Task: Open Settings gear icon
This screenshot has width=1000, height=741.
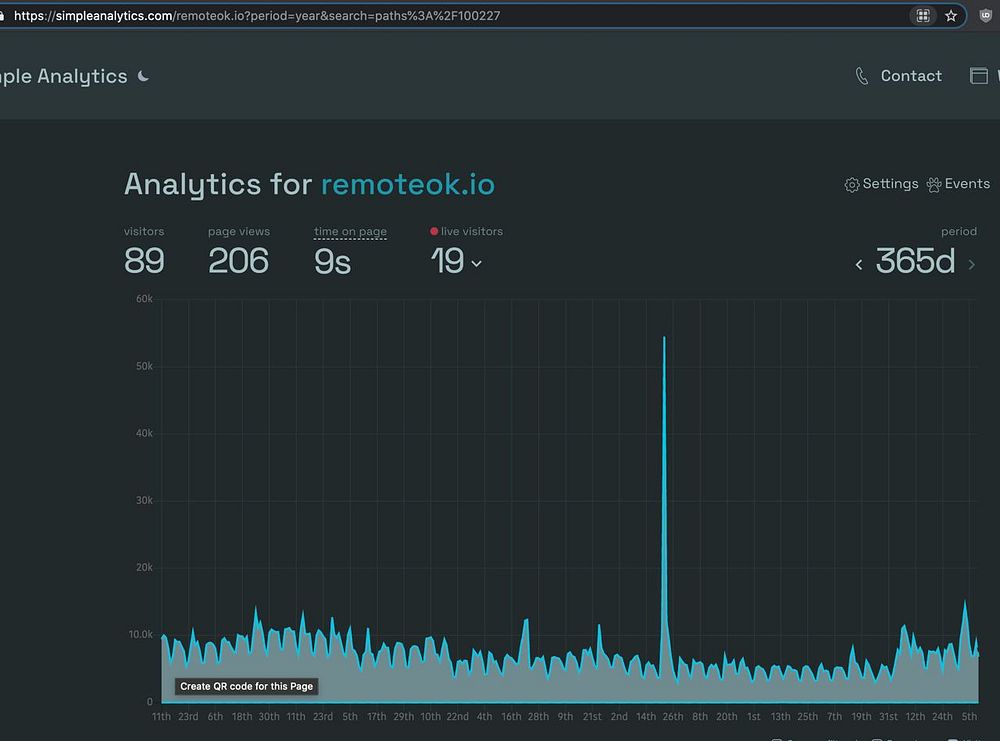Action: click(851, 184)
